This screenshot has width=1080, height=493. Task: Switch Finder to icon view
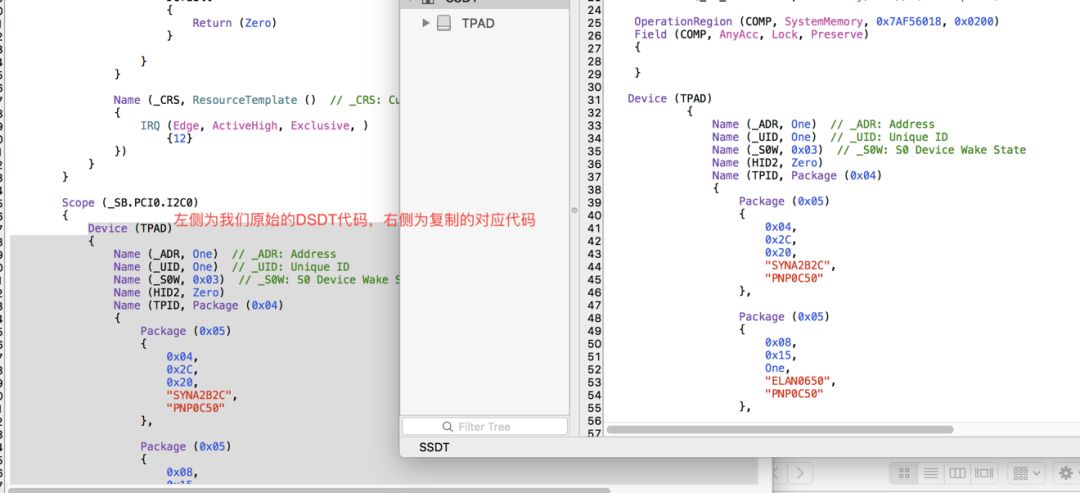(x=903, y=472)
